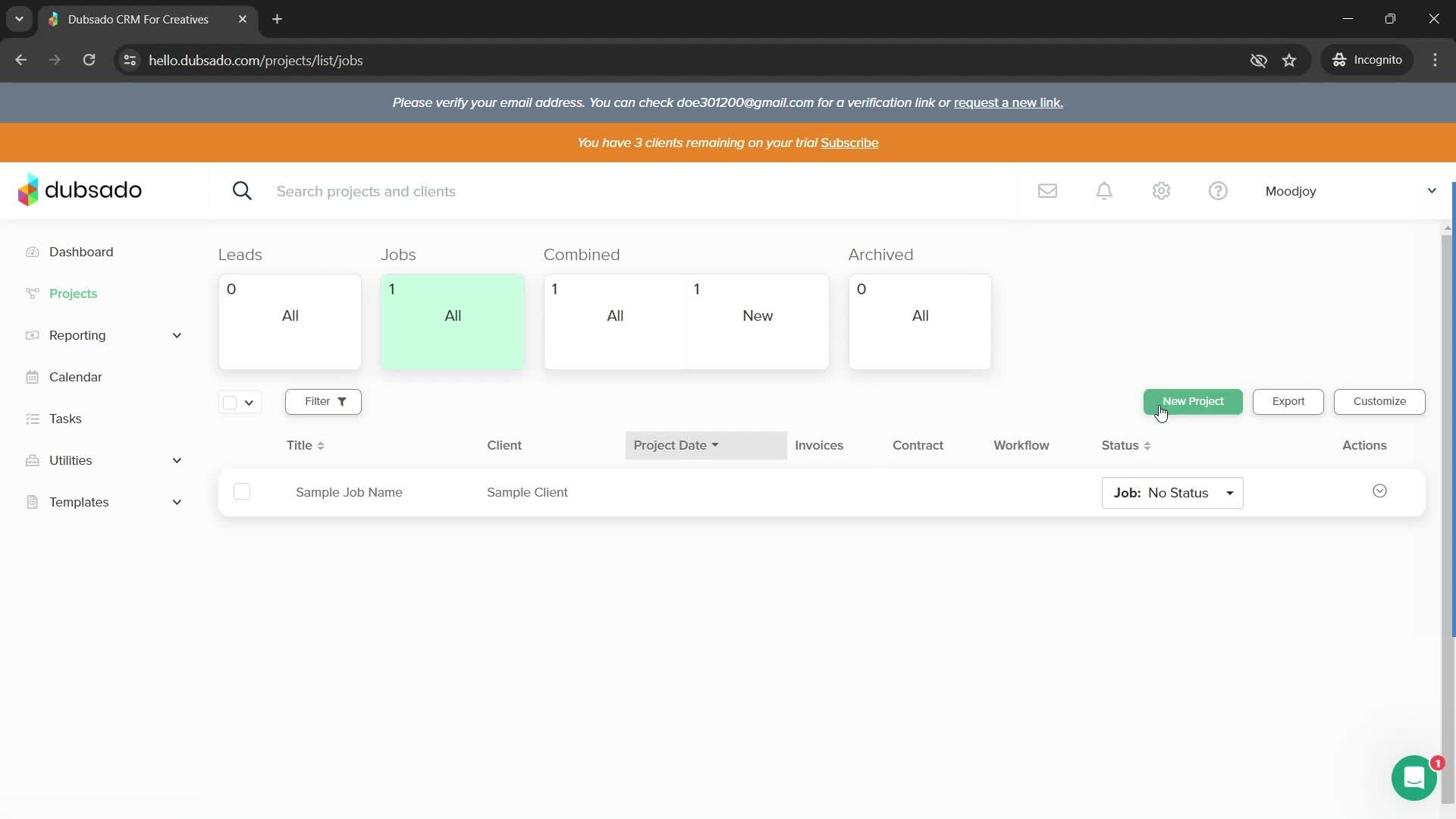The width and height of the screenshot is (1456, 819).
Task: Click the Workflow column header
Action: pyautogui.click(x=1021, y=445)
